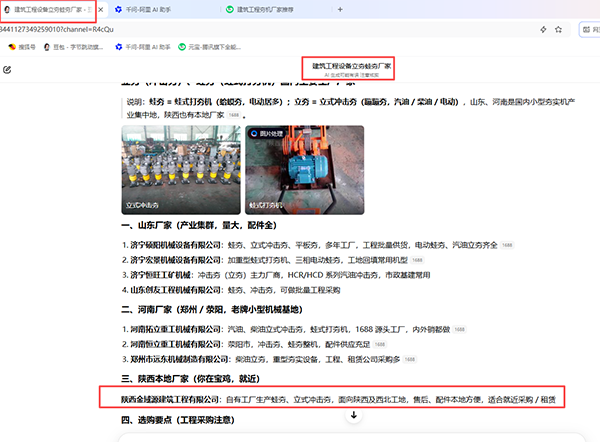Click the 图片处理 badge on the image
This screenshot has width=600, height=442.
[267, 133]
